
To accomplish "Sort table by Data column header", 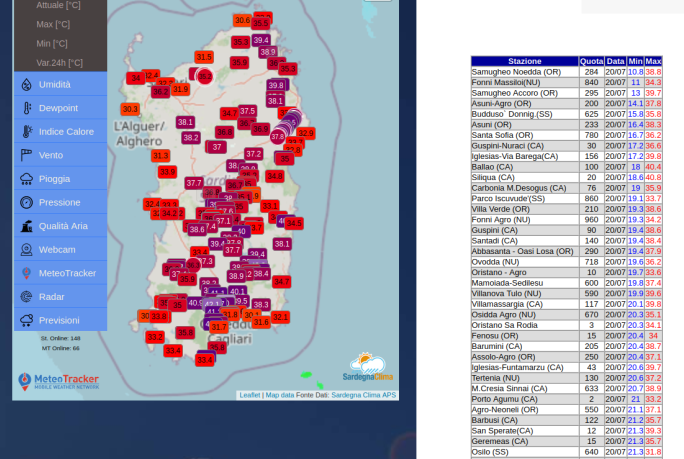I will (616, 61).
